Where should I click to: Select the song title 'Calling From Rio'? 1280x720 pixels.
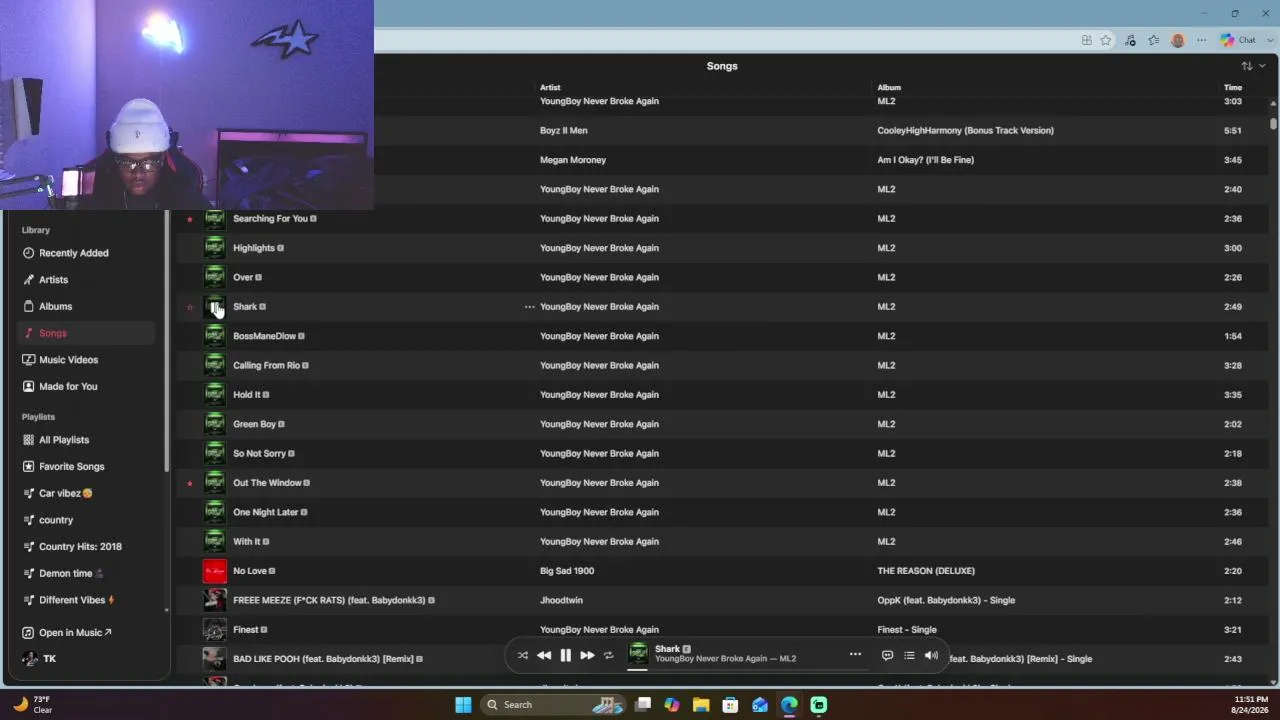[x=266, y=365]
